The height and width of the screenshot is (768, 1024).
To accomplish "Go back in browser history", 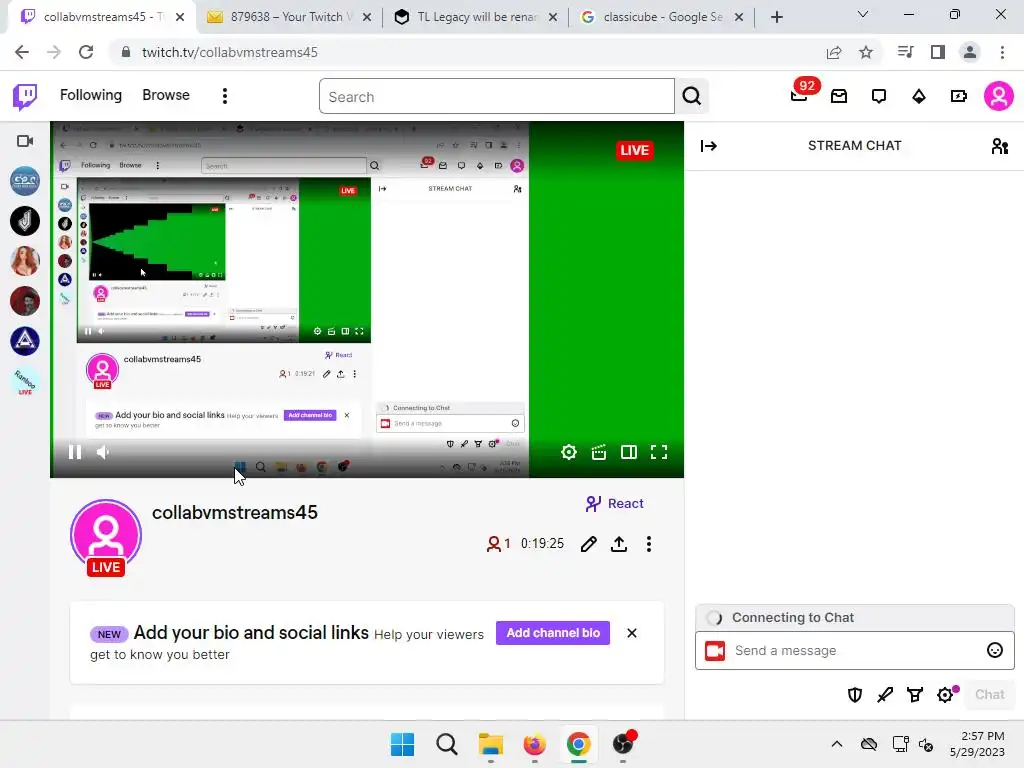I will 22,52.
